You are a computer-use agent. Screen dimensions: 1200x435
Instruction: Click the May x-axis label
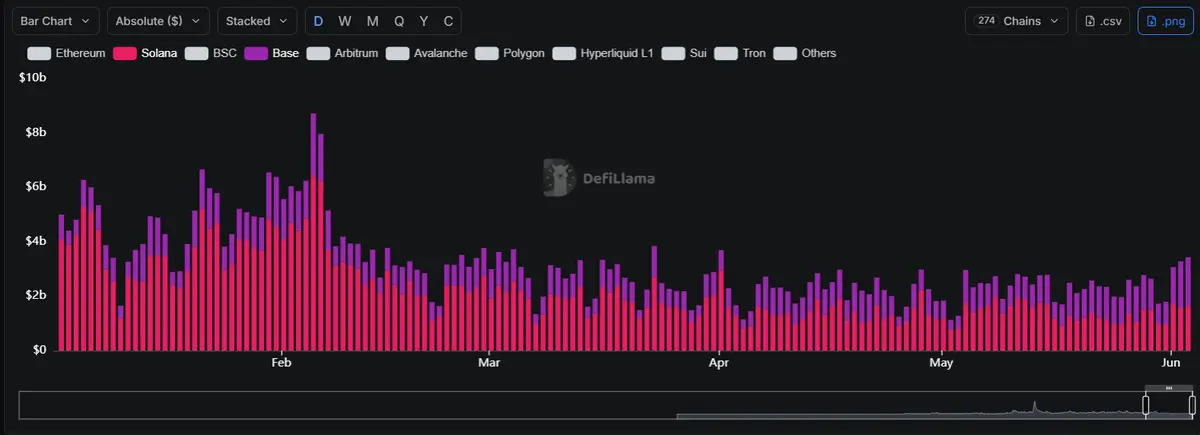(941, 362)
